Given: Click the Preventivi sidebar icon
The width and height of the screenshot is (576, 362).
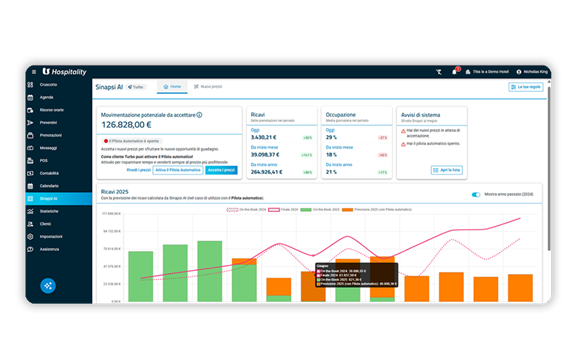Looking at the screenshot, I should [30, 123].
